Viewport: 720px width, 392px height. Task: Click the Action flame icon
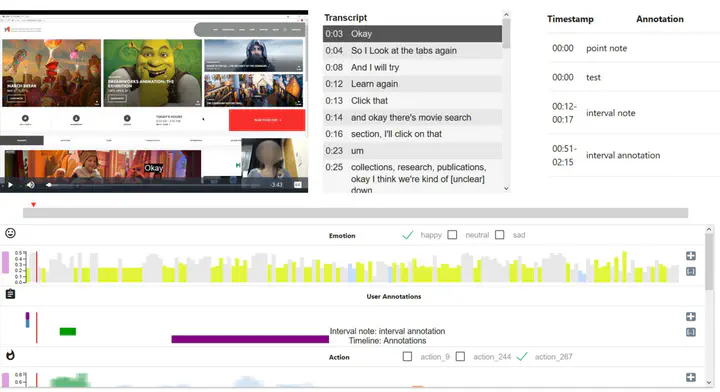[10, 355]
